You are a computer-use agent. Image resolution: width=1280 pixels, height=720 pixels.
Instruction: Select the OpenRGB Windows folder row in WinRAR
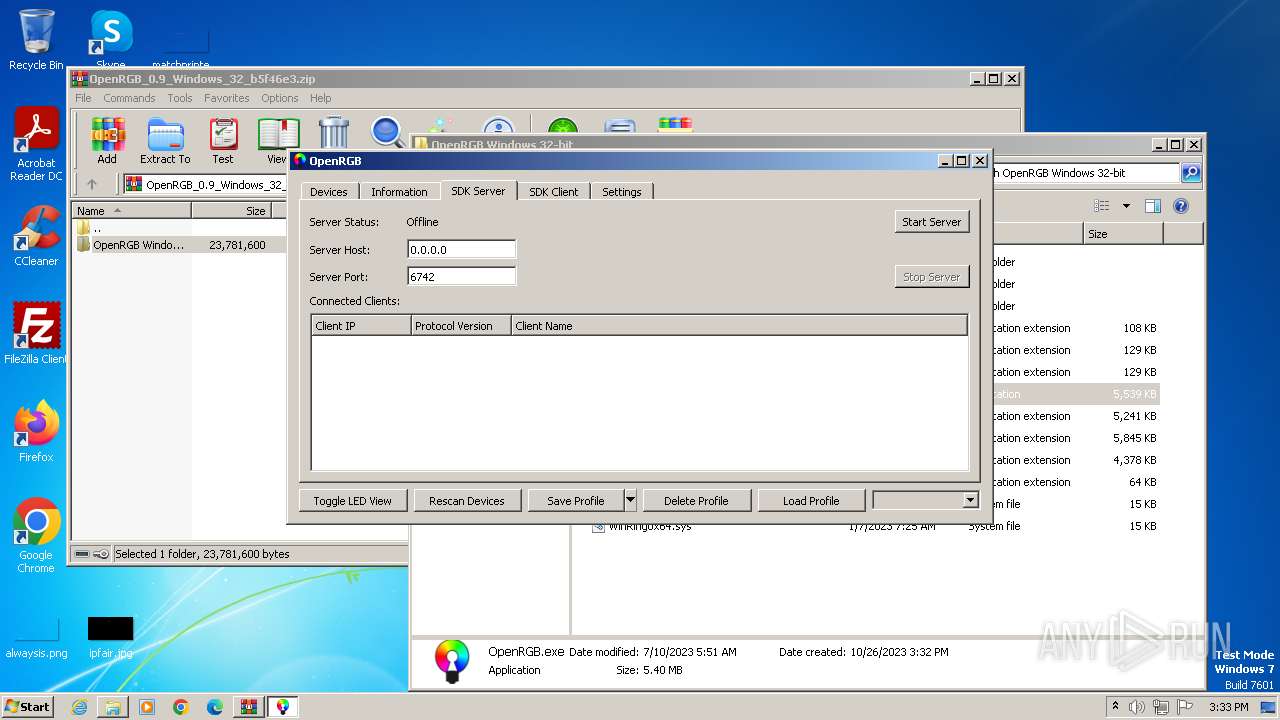179,244
